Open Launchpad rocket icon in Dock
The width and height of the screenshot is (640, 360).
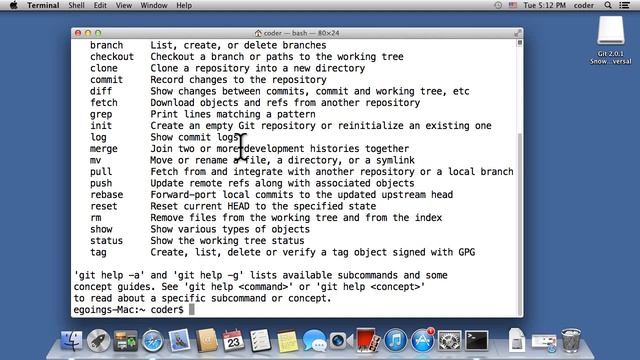tap(98, 340)
